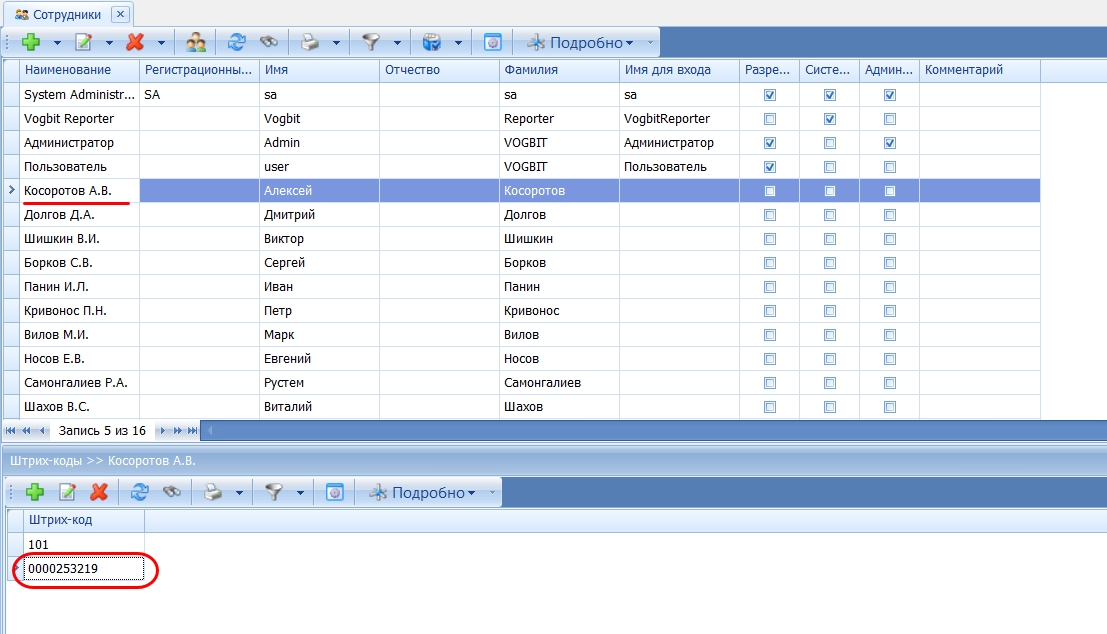Click the binoculars search icon in top toolbar

point(269,42)
